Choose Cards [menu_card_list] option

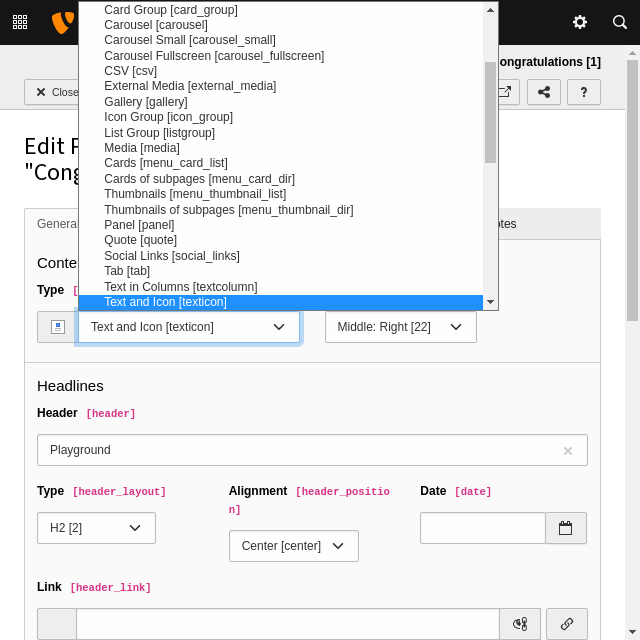pyautogui.click(x=281, y=163)
